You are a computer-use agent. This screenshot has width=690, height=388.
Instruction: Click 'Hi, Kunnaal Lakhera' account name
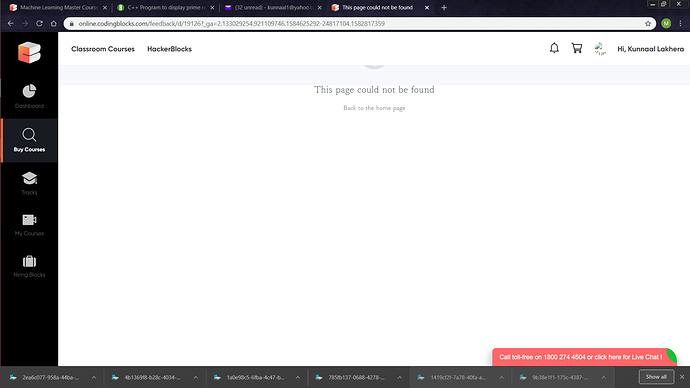[650, 49]
